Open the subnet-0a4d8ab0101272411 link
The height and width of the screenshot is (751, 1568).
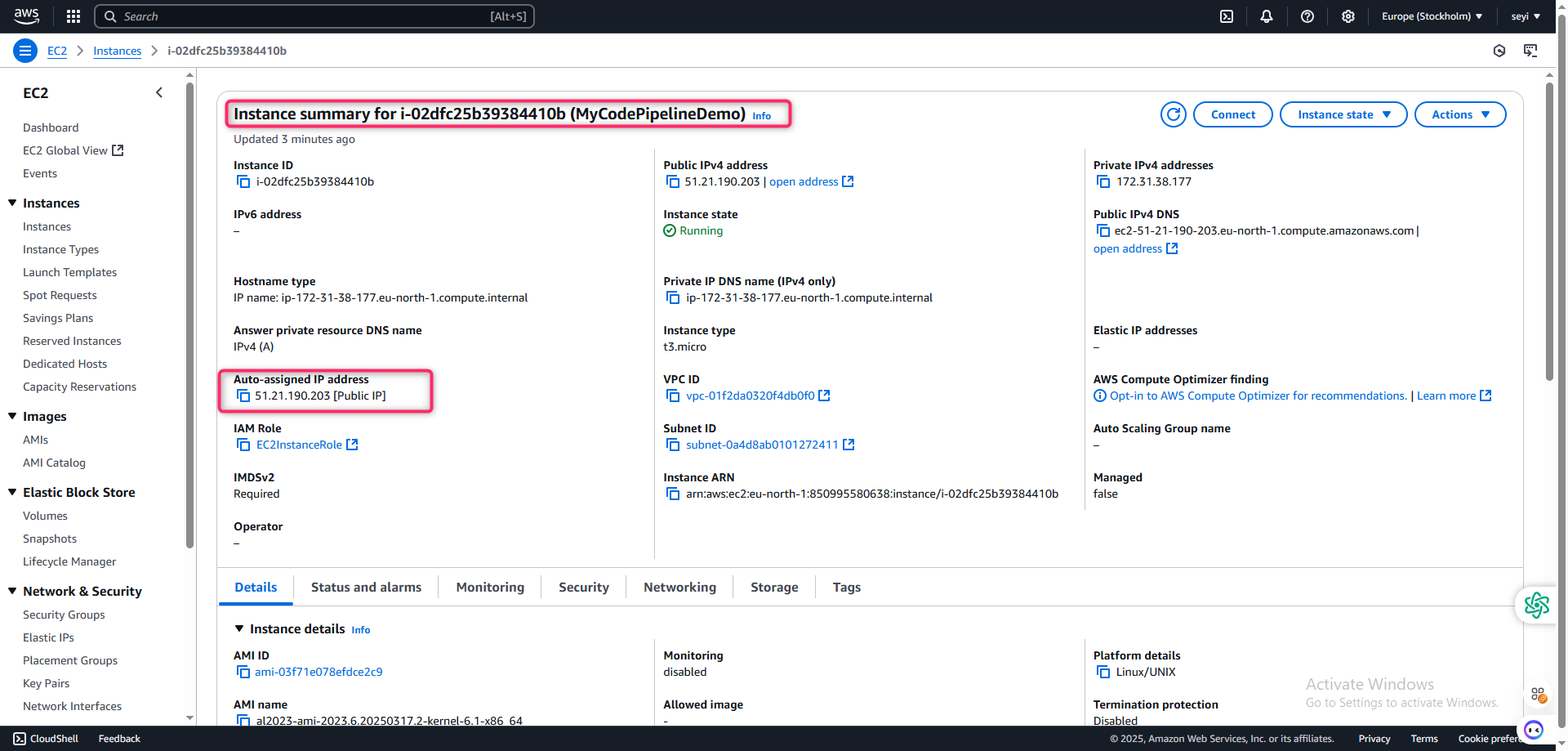[x=770, y=445]
